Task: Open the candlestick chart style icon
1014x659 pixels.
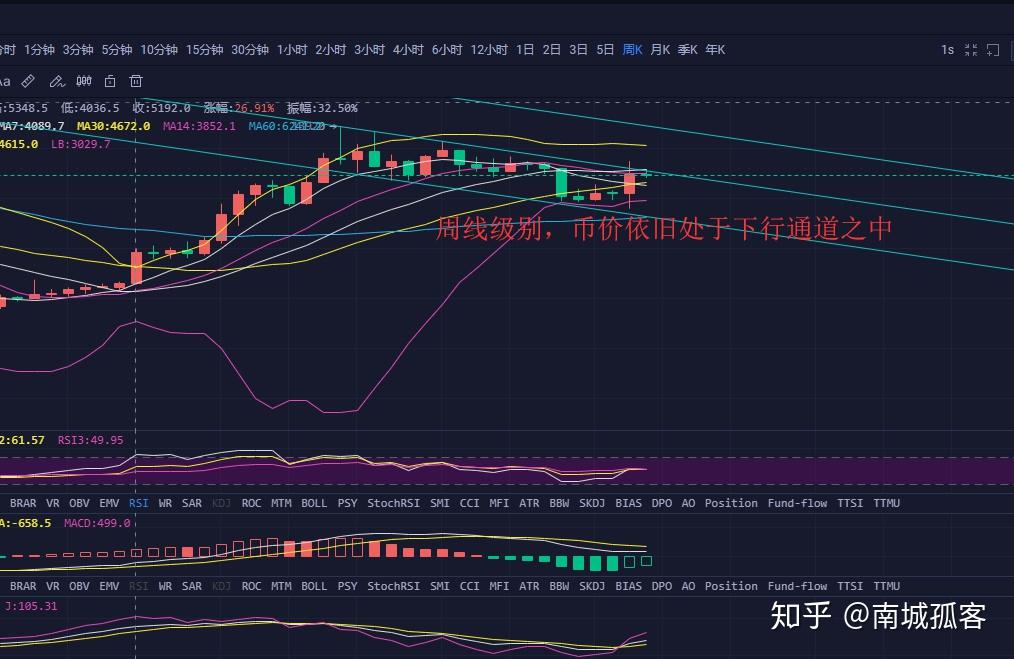Action: coord(84,81)
